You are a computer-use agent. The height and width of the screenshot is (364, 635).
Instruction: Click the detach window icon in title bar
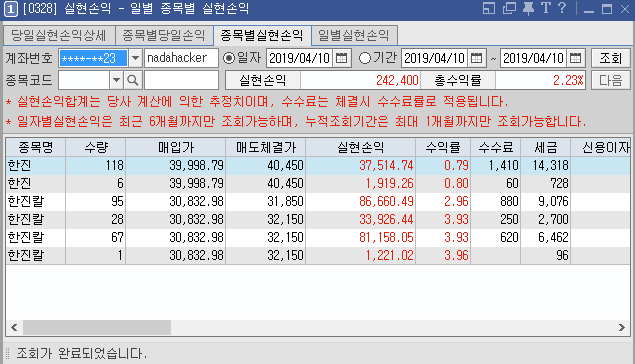tap(509, 9)
